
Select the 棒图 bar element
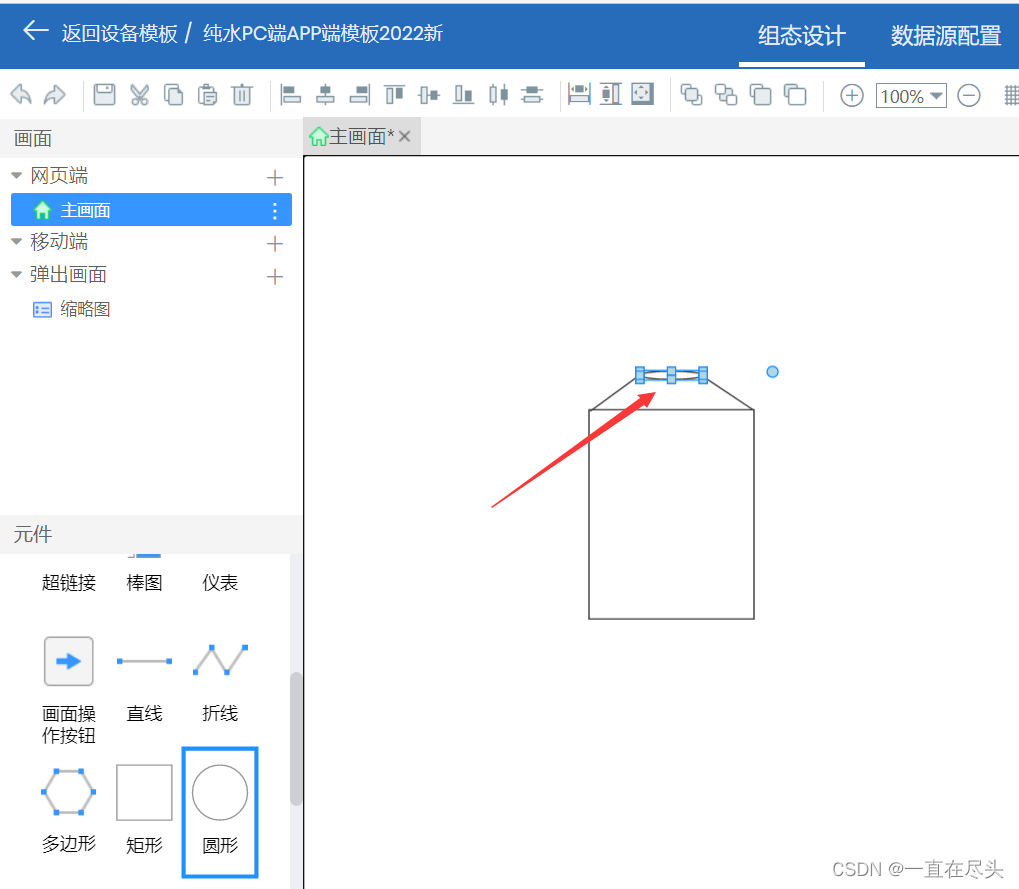144,582
